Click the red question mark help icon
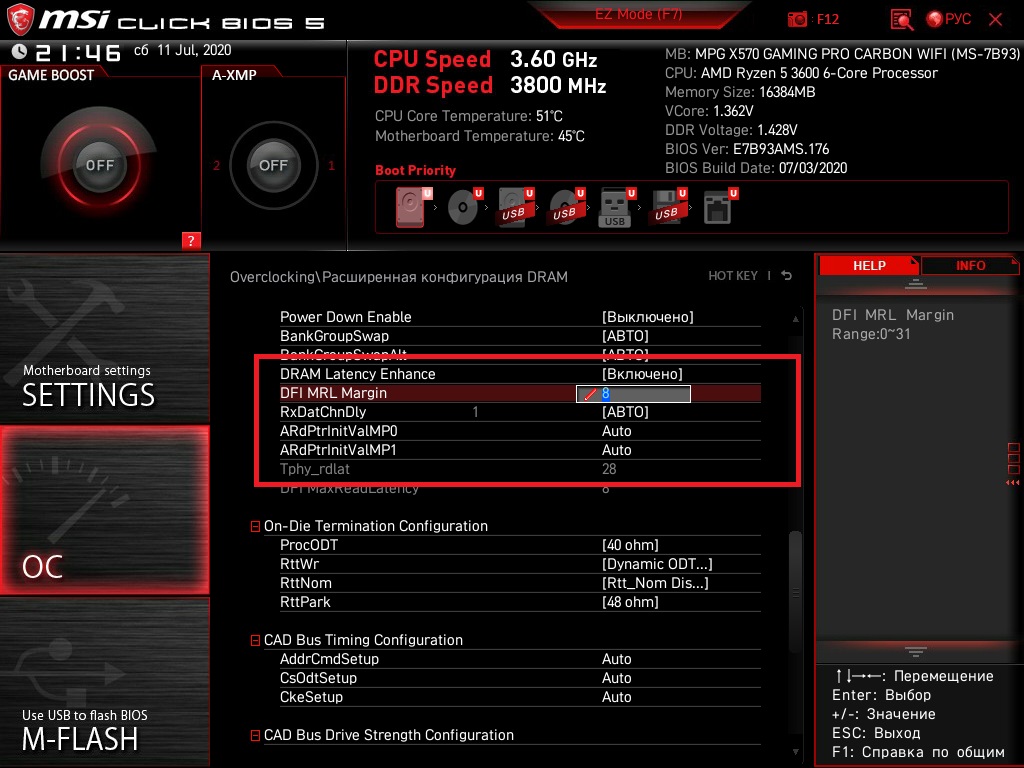1024x768 pixels. coord(191,240)
